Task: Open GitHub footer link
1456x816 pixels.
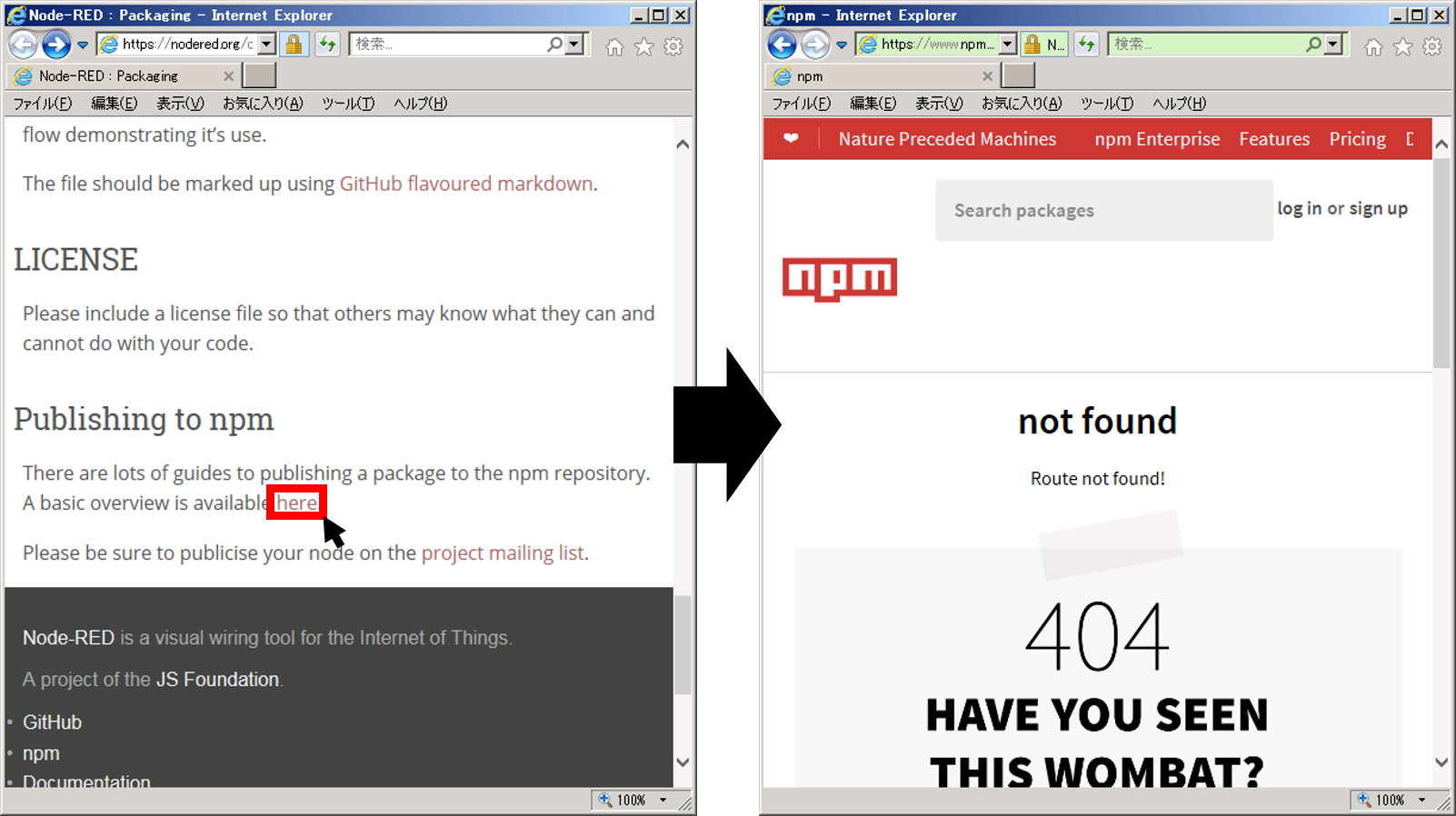Action: [52, 722]
